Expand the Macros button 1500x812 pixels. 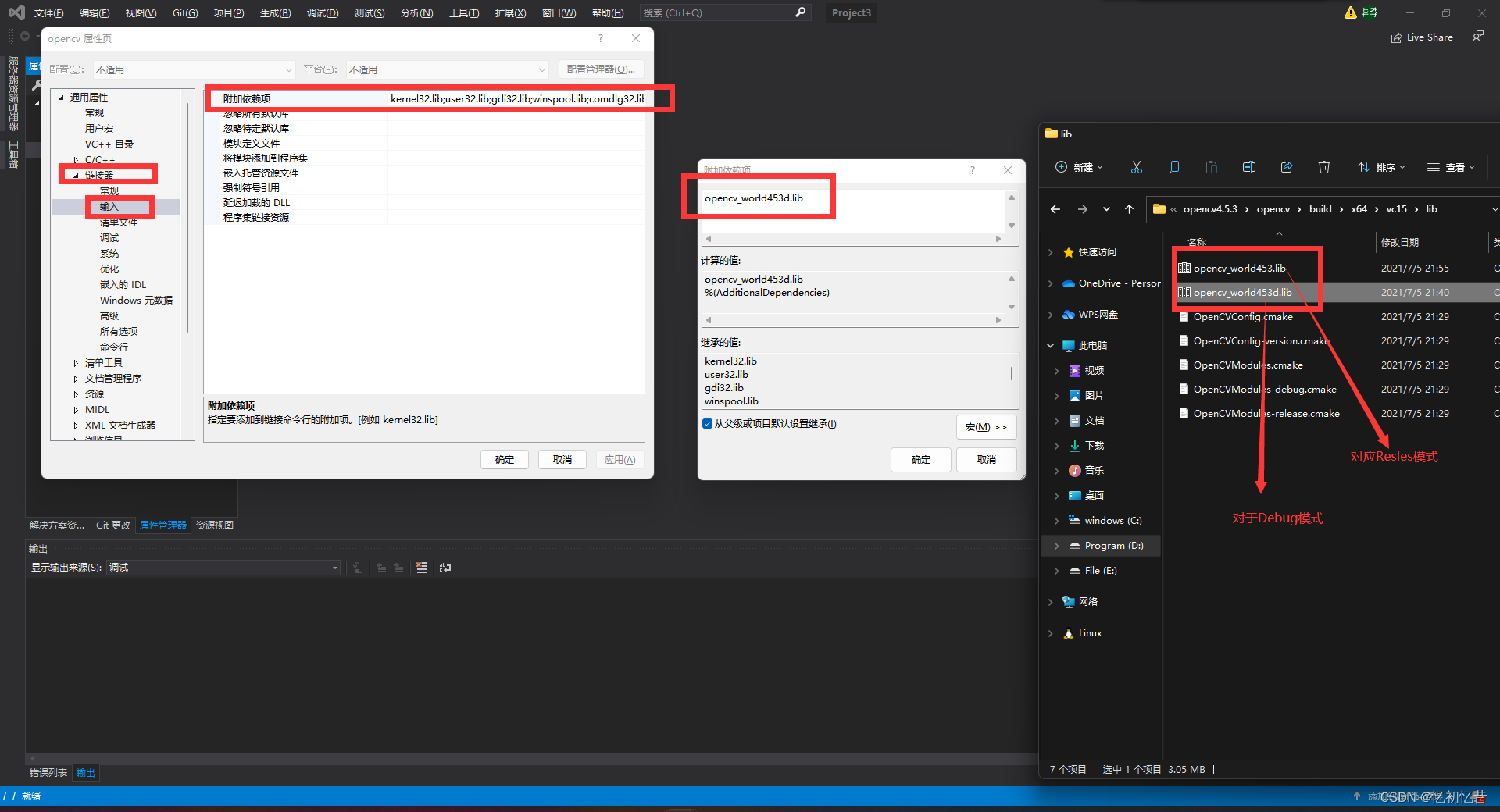click(986, 427)
